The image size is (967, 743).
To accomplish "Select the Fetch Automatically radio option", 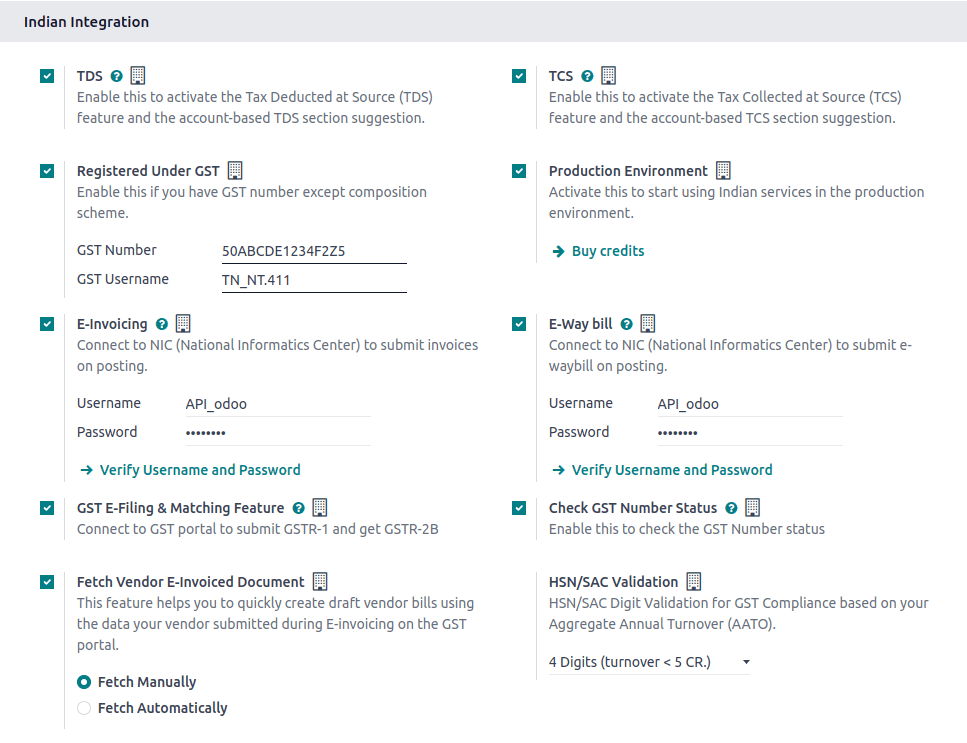I will coord(85,708).
